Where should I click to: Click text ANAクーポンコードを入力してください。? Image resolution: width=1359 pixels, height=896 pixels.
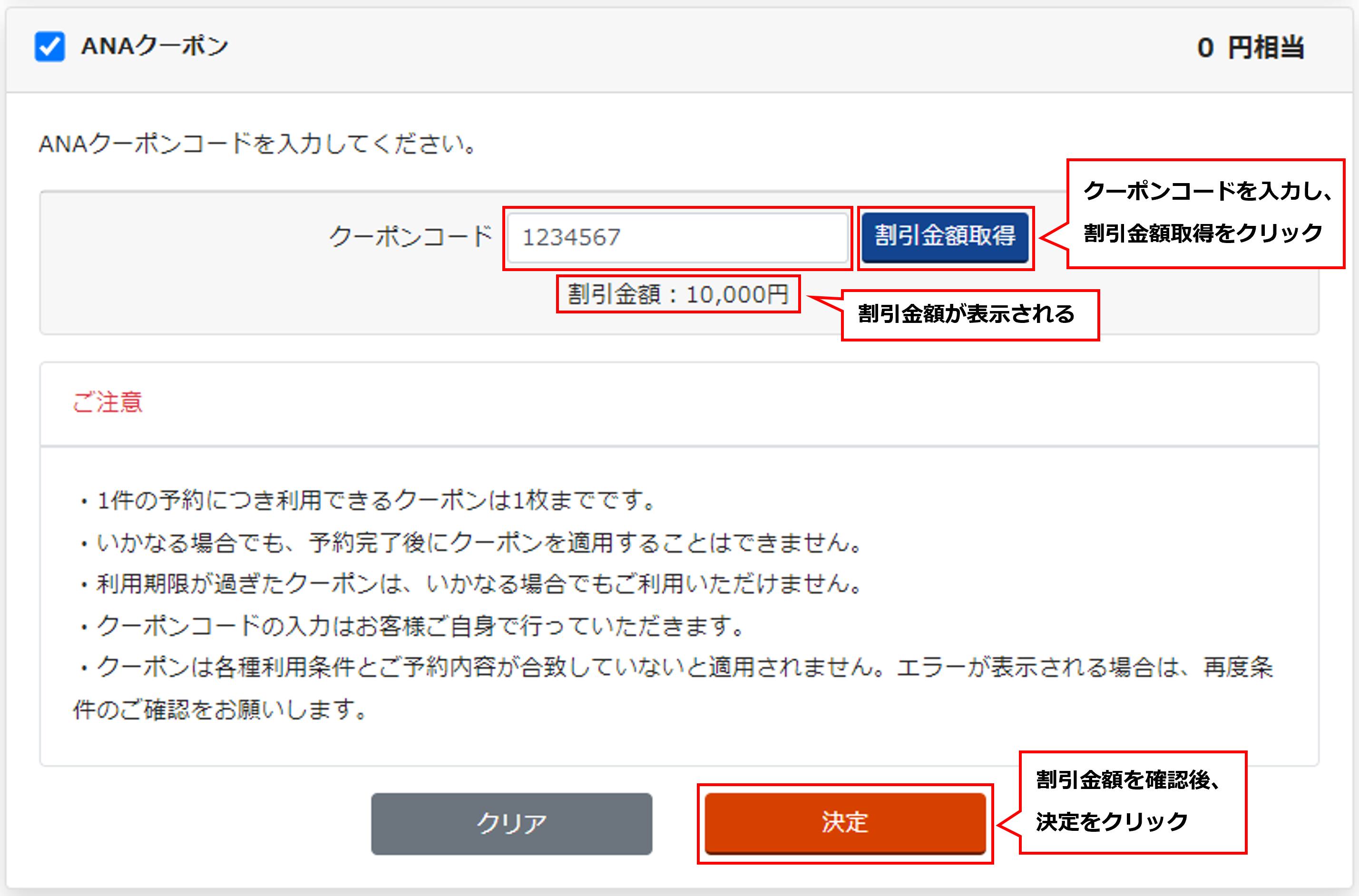pos(258,144)
